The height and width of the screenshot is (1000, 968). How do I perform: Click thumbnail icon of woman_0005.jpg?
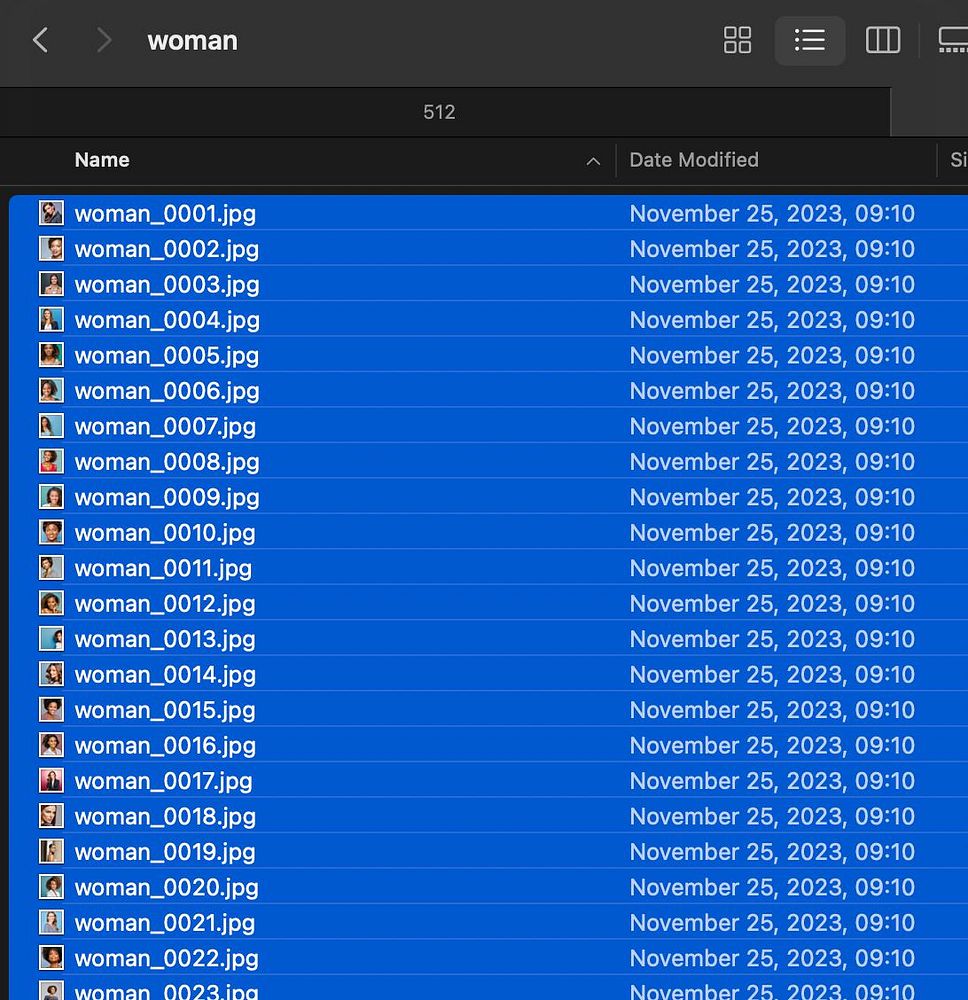(51, 355)
